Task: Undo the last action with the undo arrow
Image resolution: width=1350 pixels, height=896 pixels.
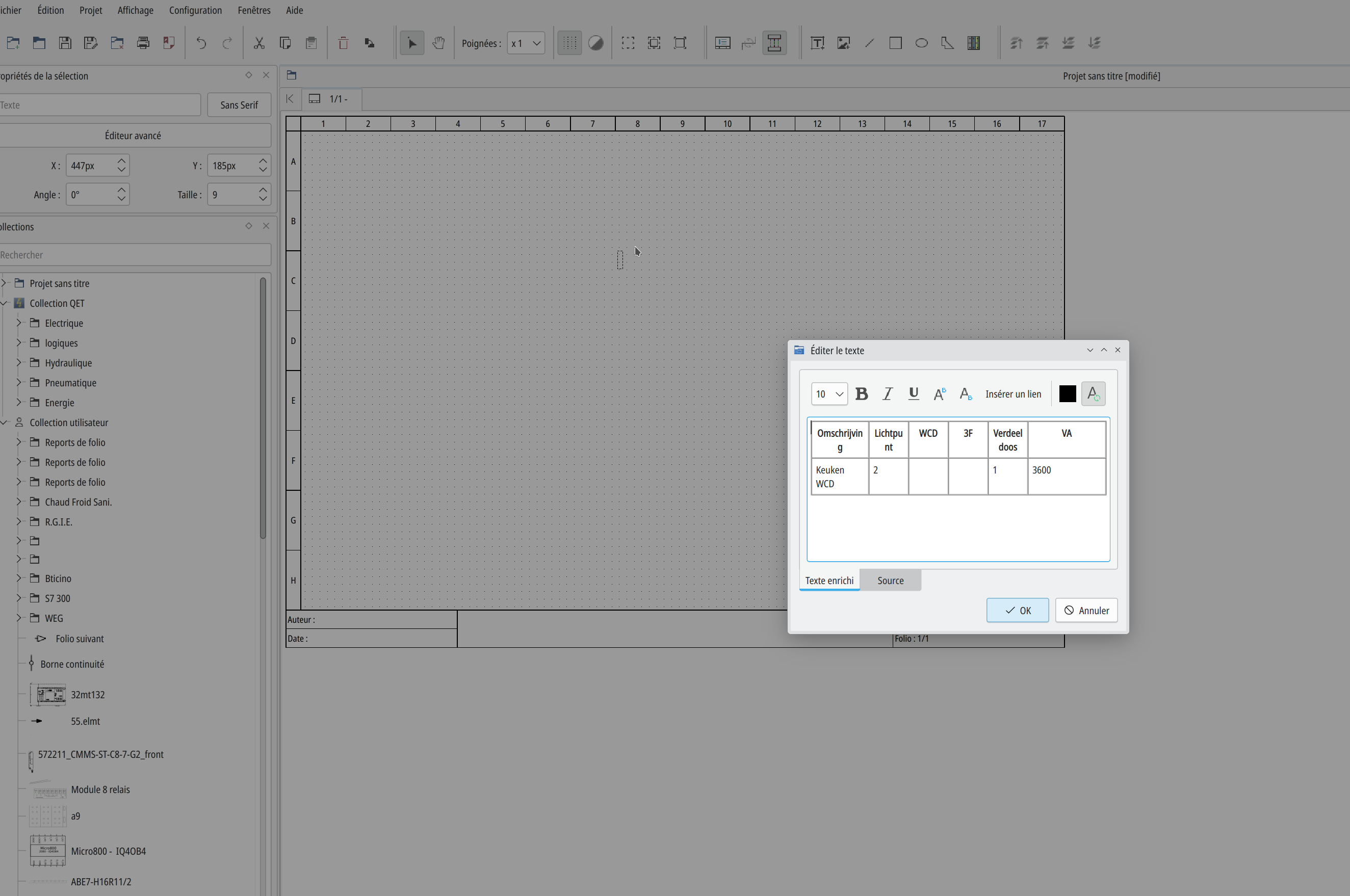Action: [201, 43]
